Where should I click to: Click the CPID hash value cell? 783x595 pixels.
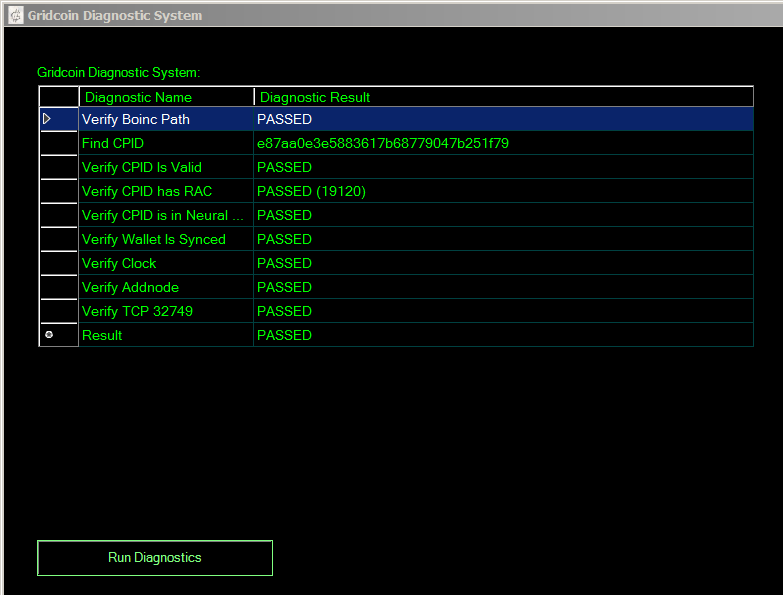click(503, 143)
